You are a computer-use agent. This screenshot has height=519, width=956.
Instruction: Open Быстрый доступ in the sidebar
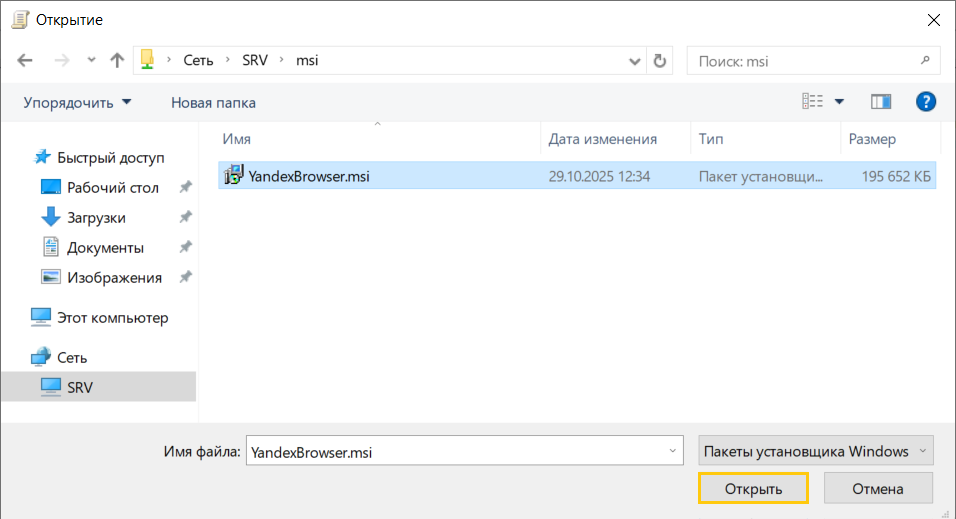click(111, 157)
